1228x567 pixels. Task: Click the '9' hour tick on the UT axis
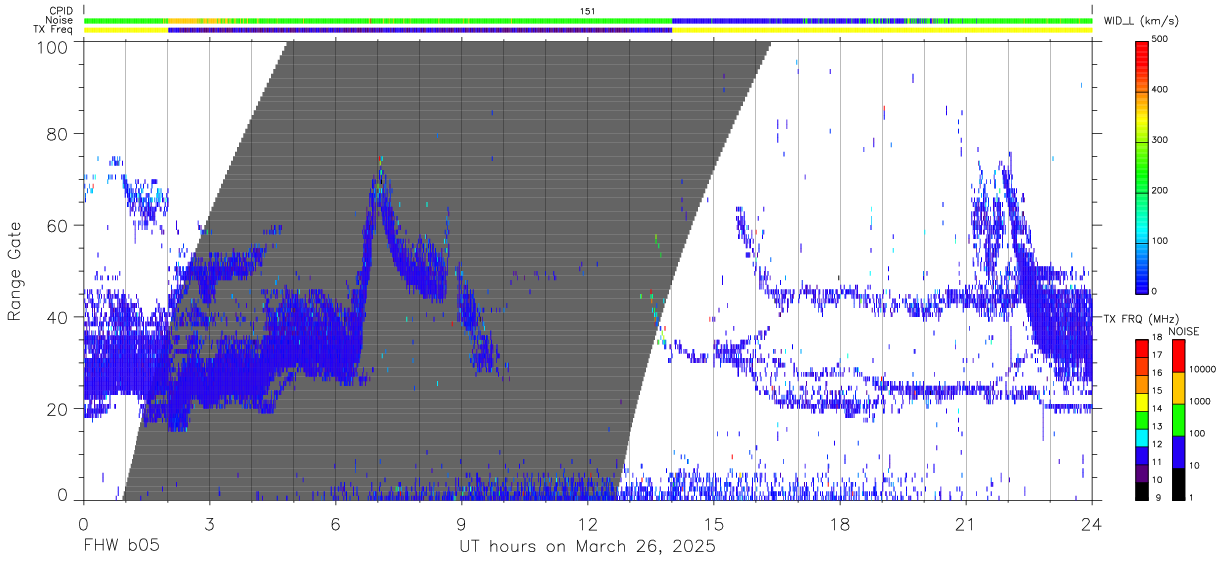pyautogui.click(x=461, y=525)
